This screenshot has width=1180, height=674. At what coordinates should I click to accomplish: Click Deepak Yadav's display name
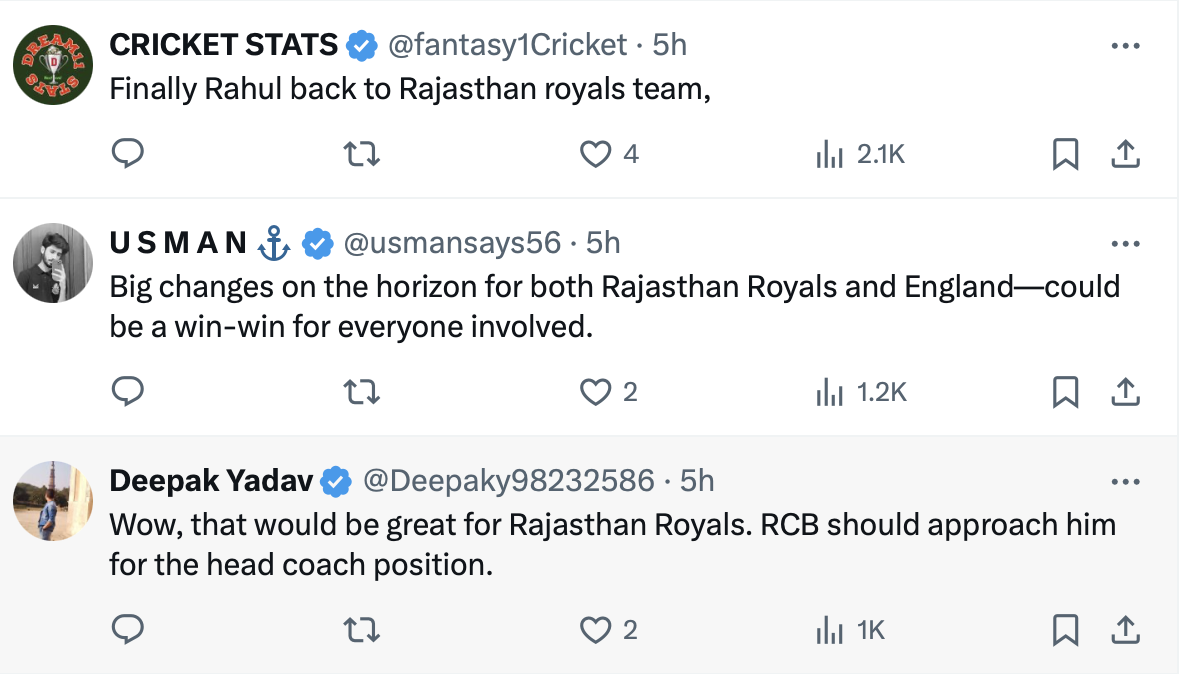[211, 481]
